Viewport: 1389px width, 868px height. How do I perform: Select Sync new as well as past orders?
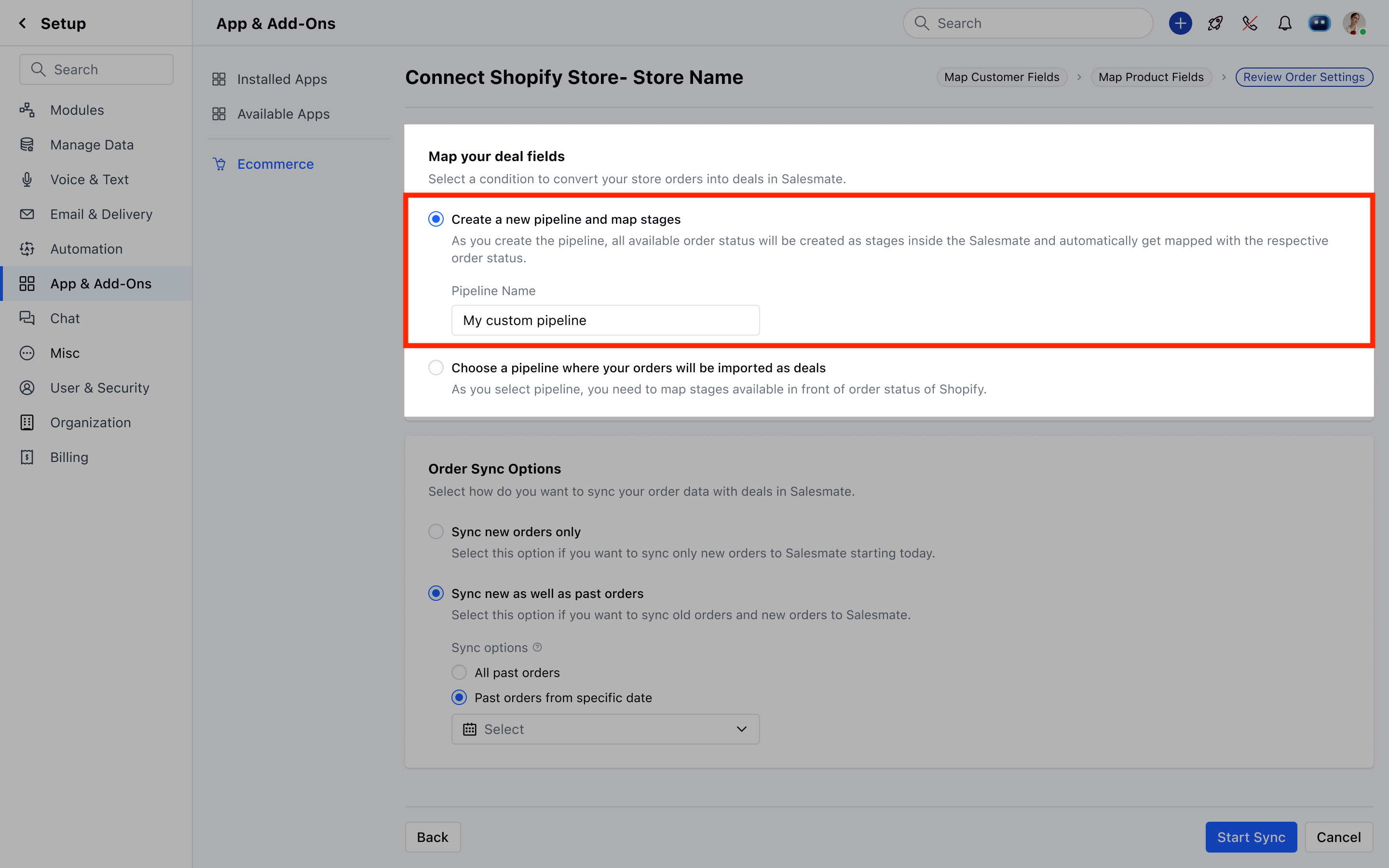(436, 593)
